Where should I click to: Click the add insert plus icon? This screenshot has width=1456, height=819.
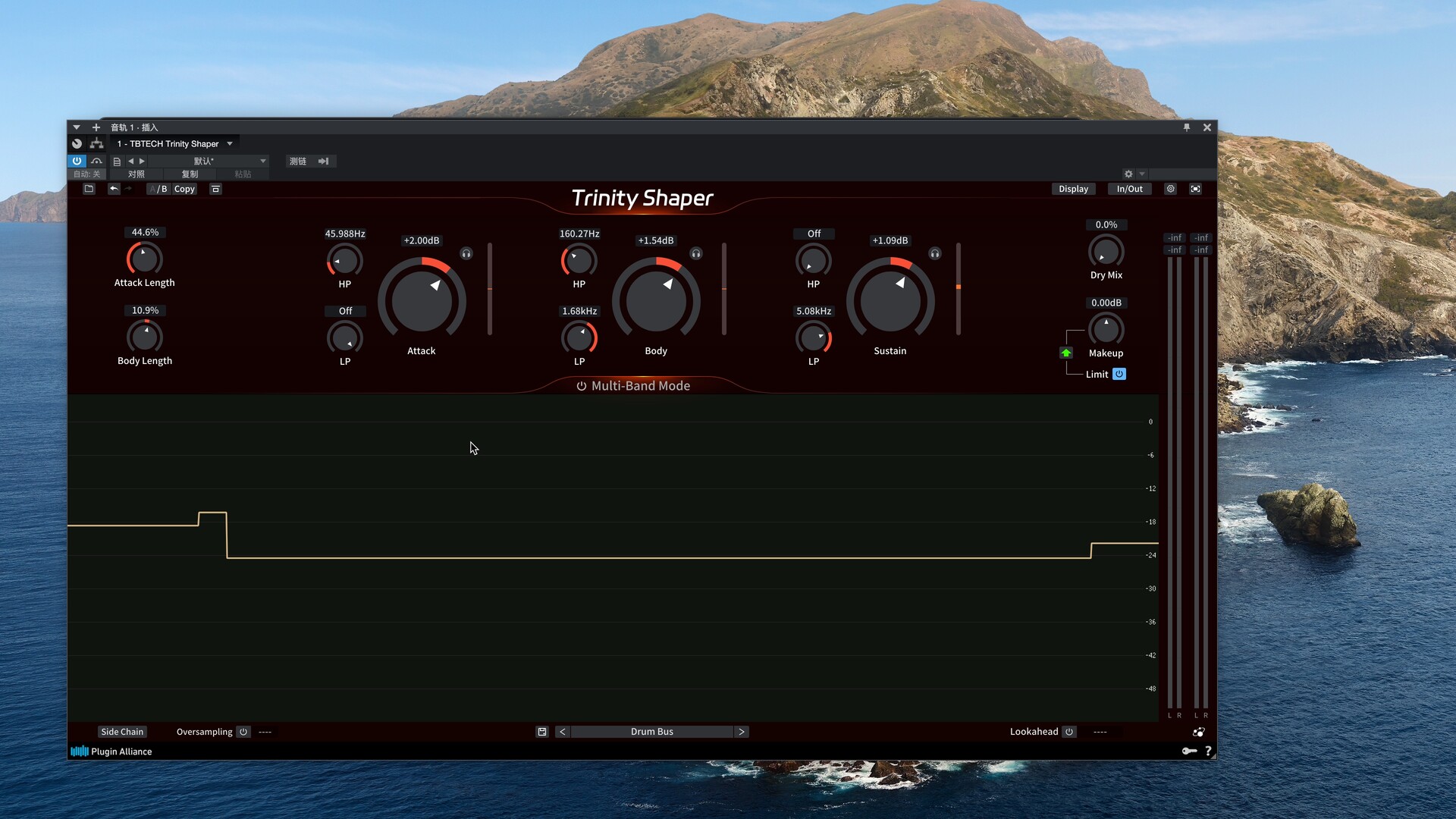(96, 127)
